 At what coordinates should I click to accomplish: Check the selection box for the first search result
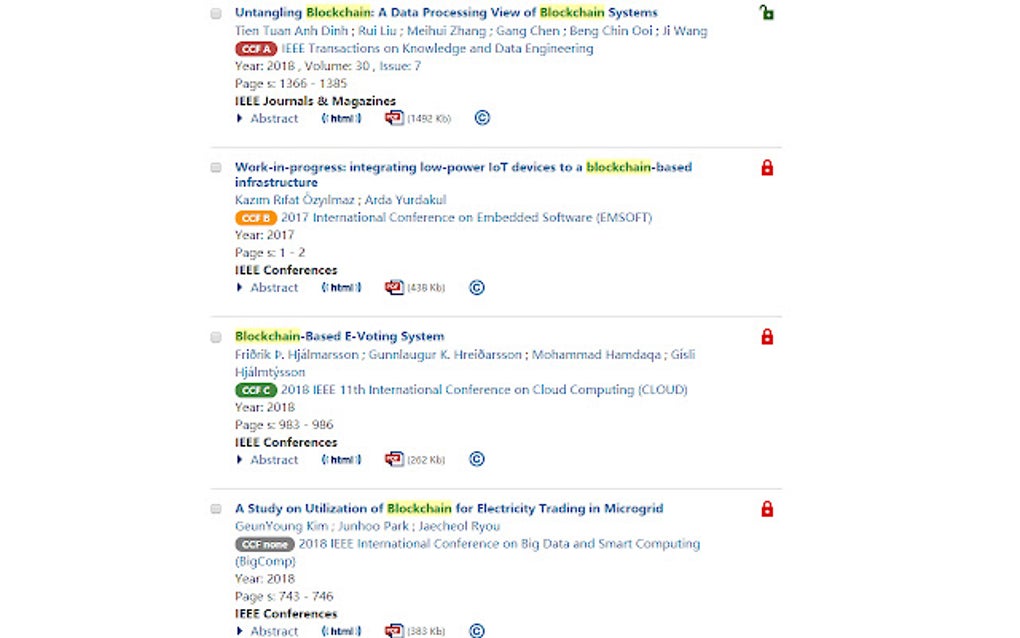coord(215,14)
